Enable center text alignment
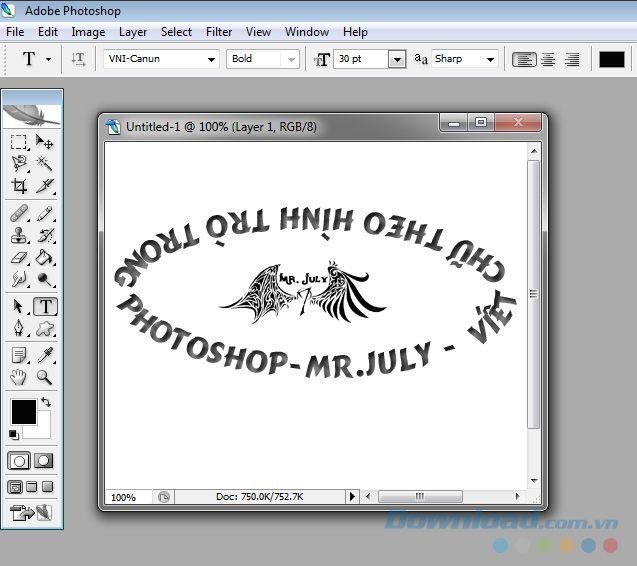This screenshot has height=566, width=637. click(x=548, y=59)
